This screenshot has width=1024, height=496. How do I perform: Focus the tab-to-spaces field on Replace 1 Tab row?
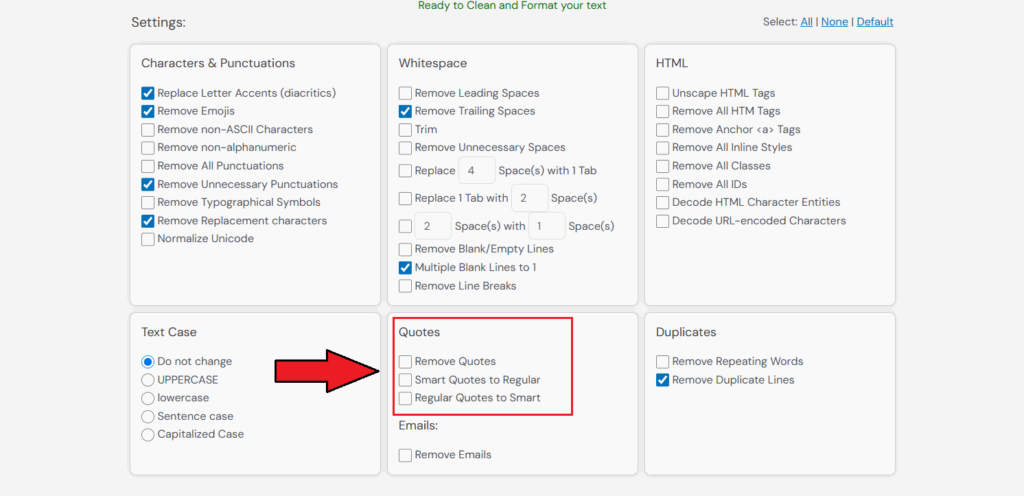point(530,198)
